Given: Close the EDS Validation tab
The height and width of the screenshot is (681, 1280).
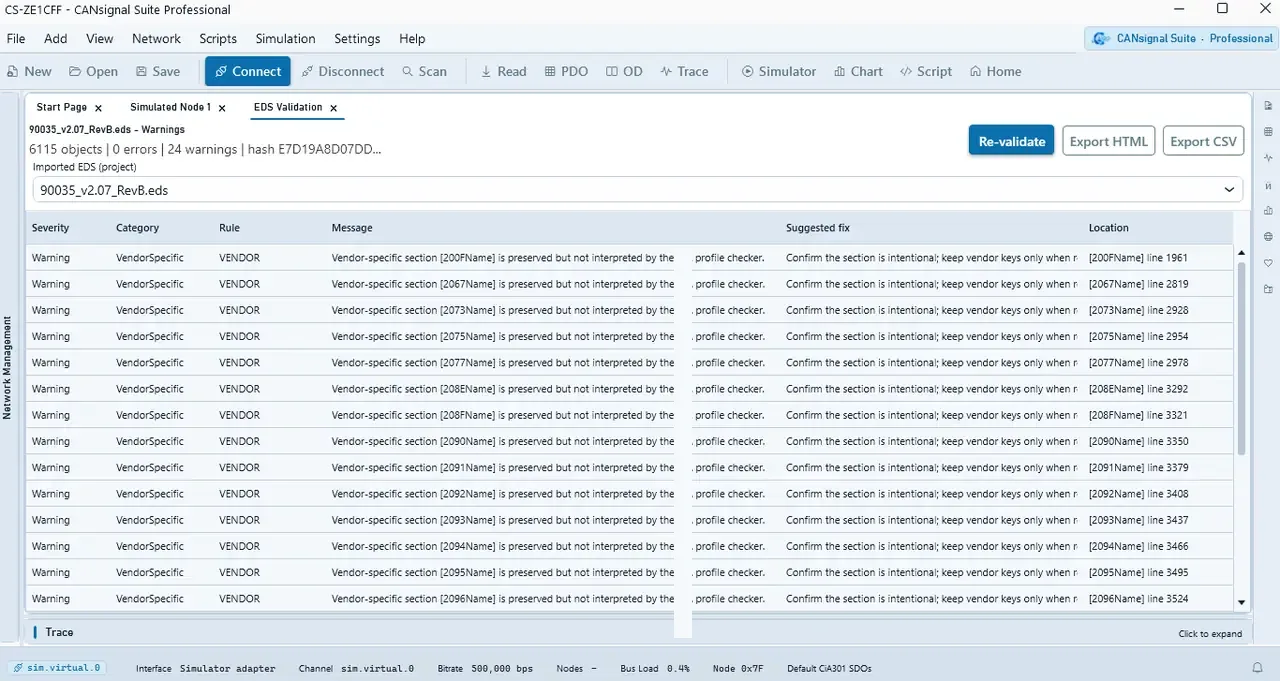Looking at the screenshot, I should (334, 108).
